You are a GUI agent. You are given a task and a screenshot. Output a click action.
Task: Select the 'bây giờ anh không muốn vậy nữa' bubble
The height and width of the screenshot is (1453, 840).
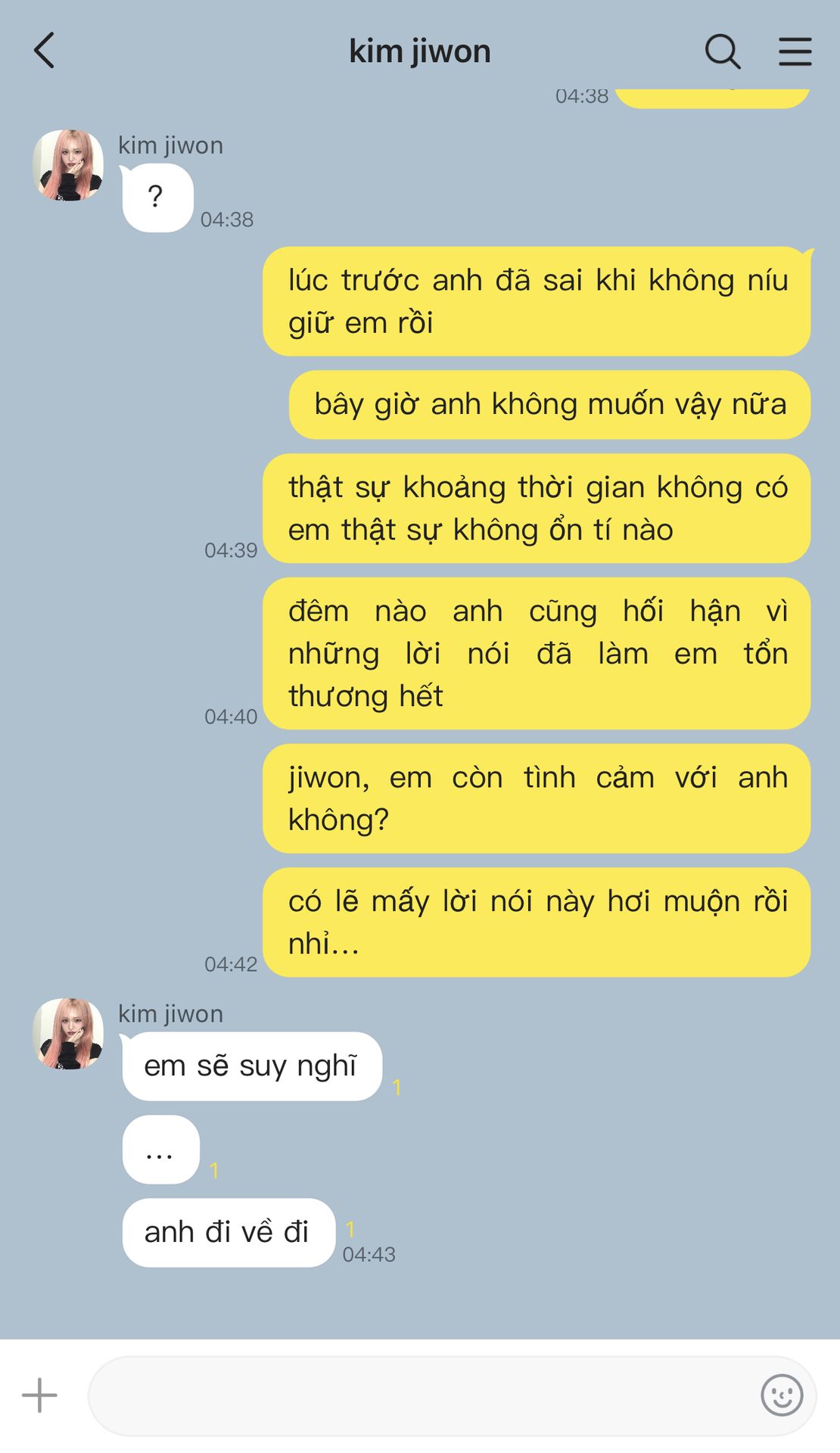(x=549, y=405)
